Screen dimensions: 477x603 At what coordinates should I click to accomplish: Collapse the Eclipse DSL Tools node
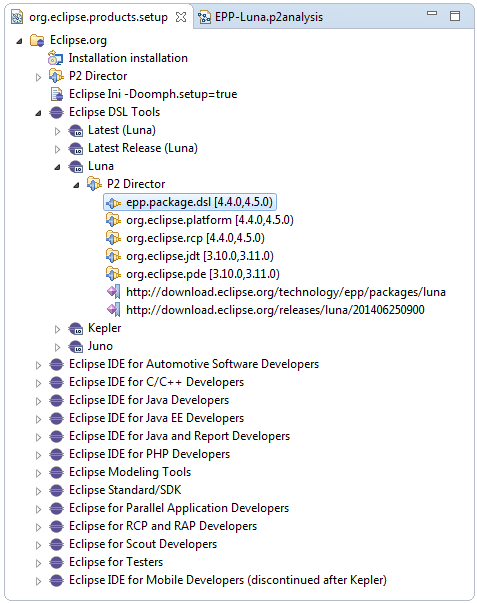pos(38,113)
